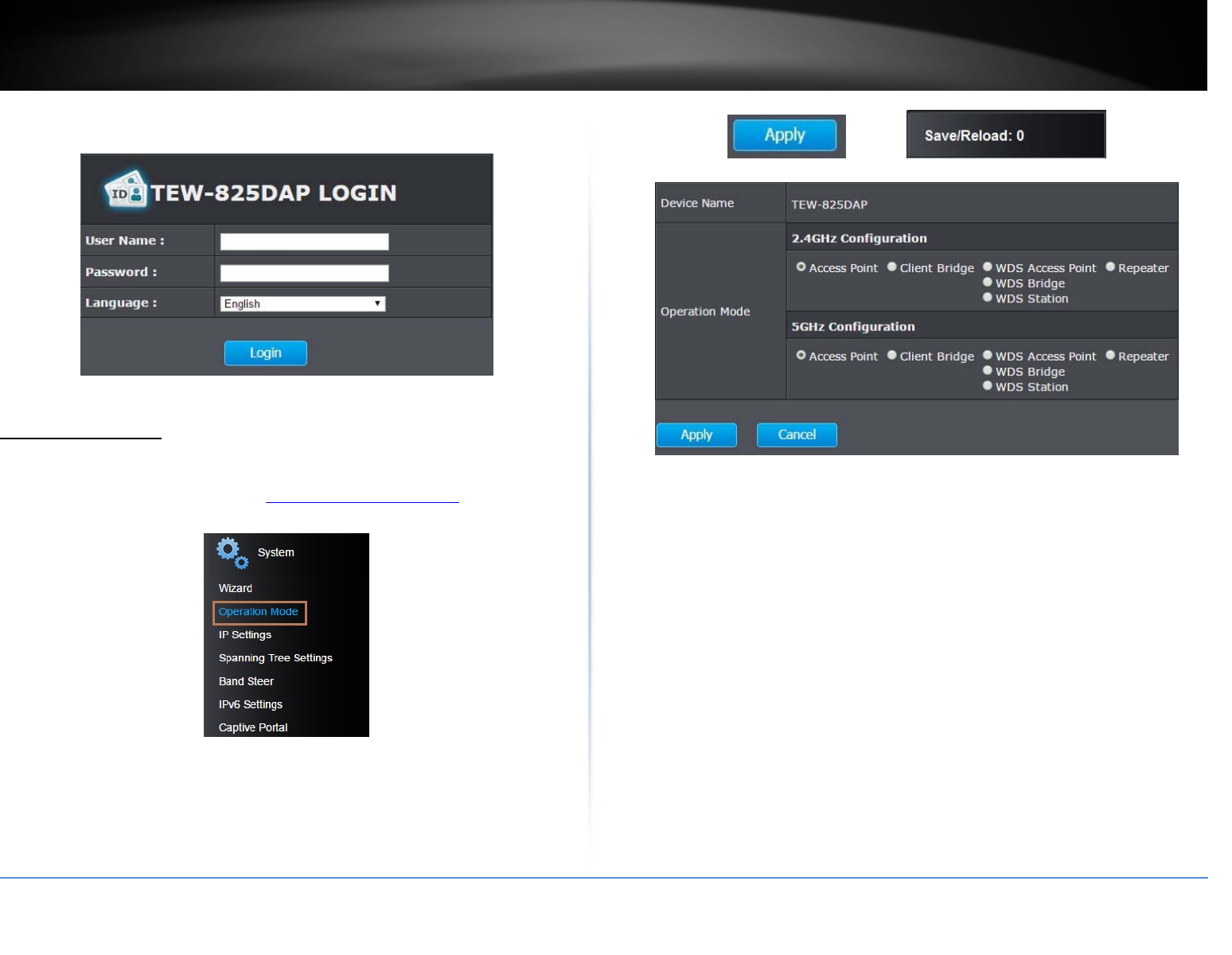The width and height of the screenshot is (1232, 955).
Task: Click Apply below Operation Mode table
Action: [x=696, y=435]
